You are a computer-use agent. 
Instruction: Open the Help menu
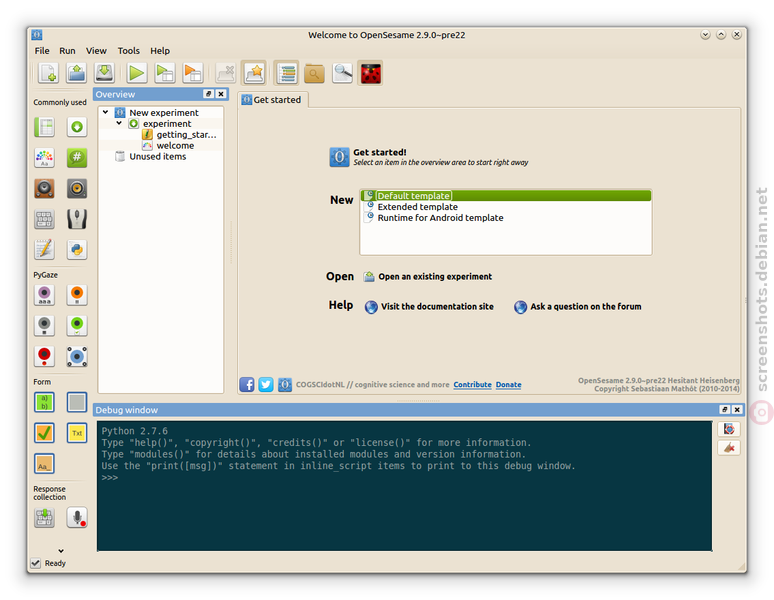(x=160, y=51)
